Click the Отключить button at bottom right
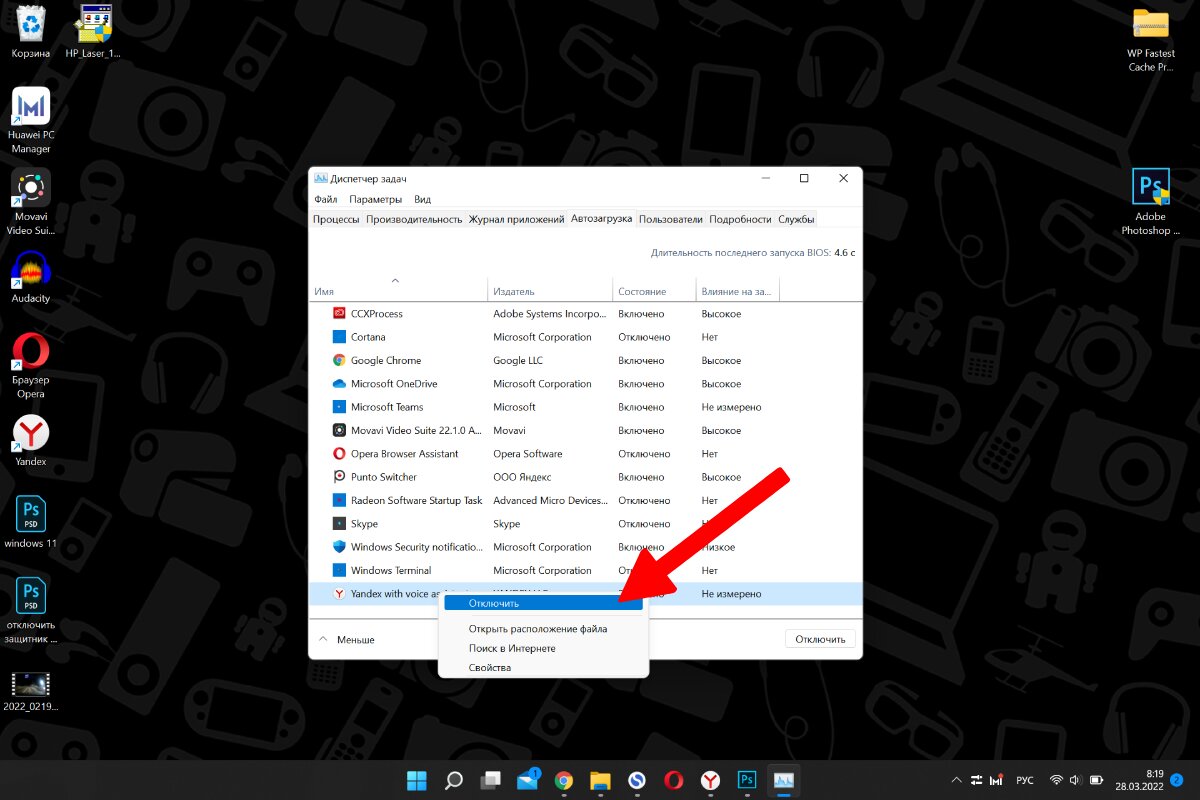Screen dimensions: 1200x800 [820, 639]
